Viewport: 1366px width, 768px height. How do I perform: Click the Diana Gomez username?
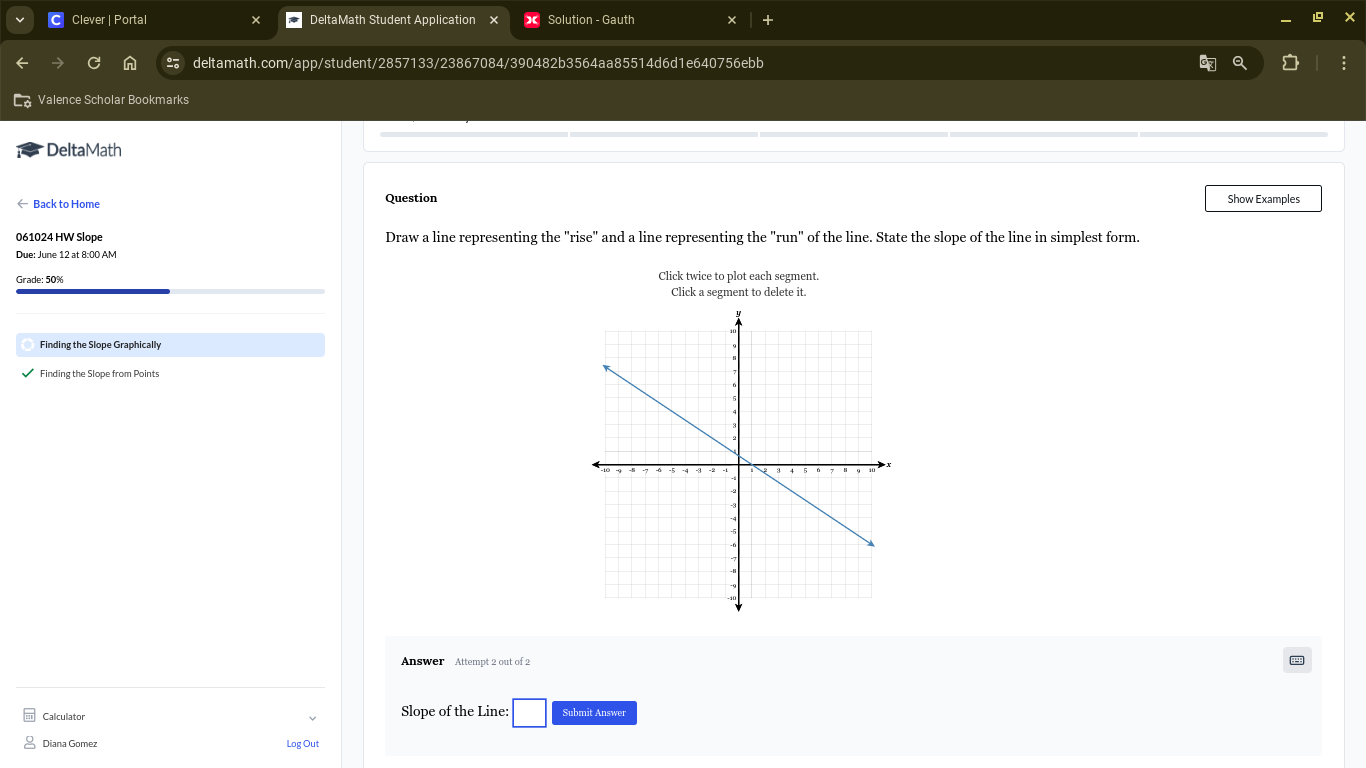(x=70, y=744)
